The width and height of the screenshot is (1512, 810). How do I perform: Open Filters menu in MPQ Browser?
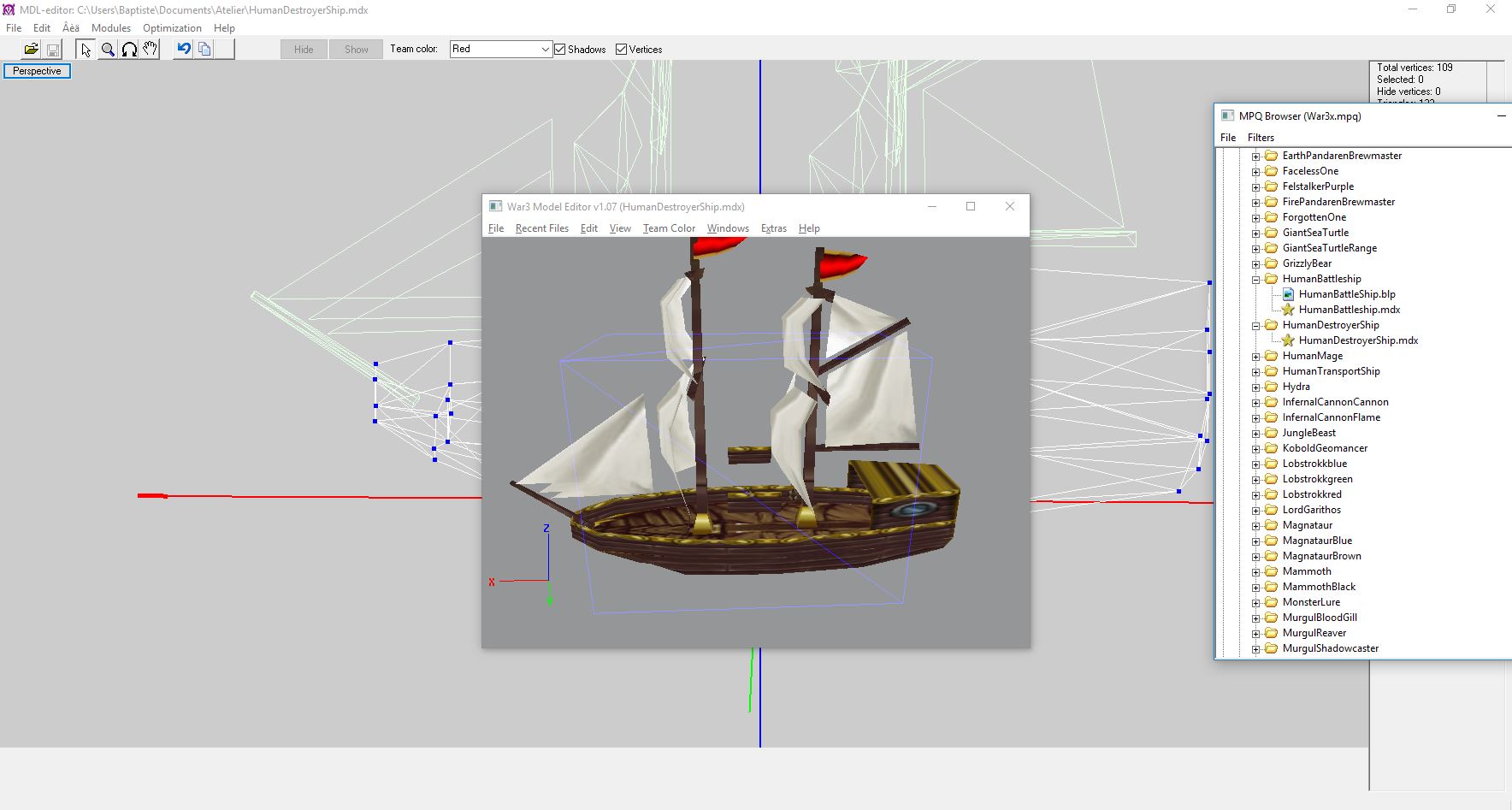(x=1261, y=138)
